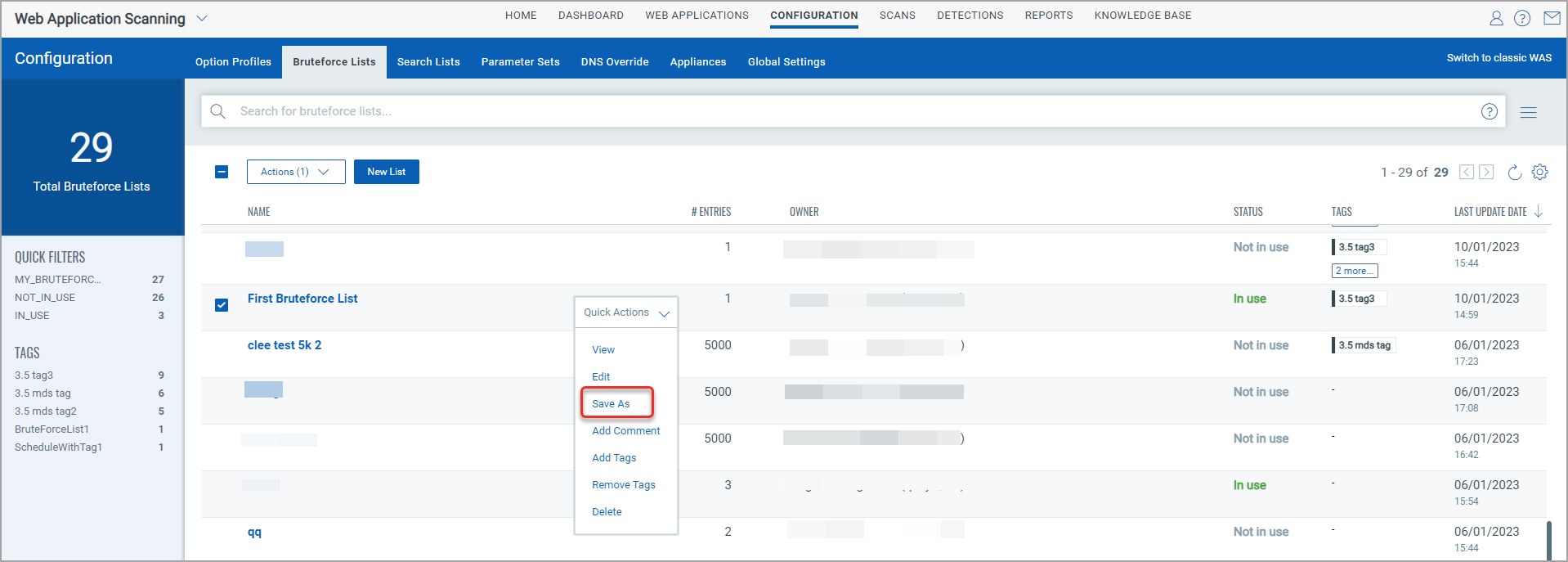Image resolution: width=1568 pixels, height=562 pixels.
Task: Choose View from Quick Actions menu
Action: click(x=603, y=350)
